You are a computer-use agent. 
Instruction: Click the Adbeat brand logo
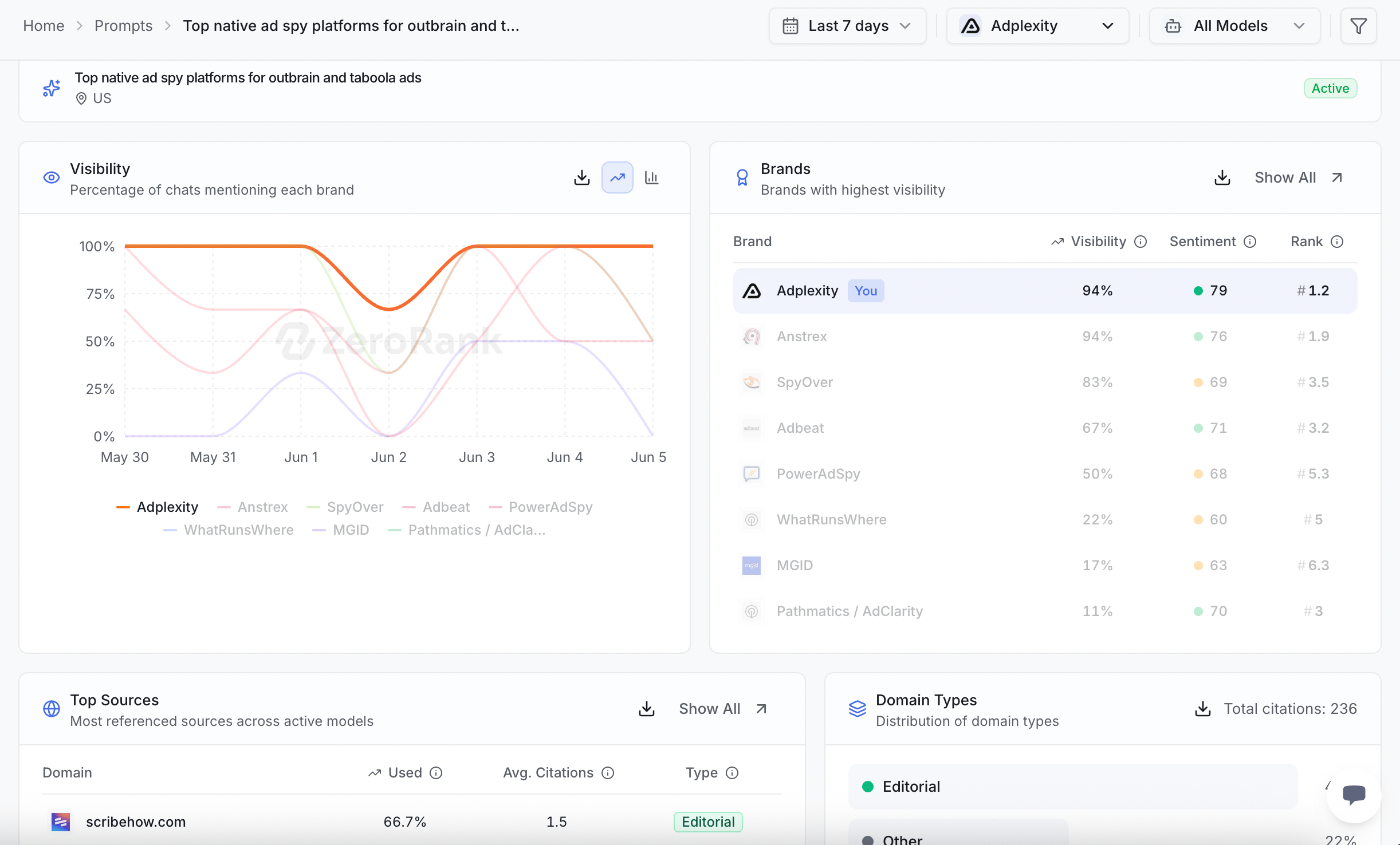(x=752, y=428)
